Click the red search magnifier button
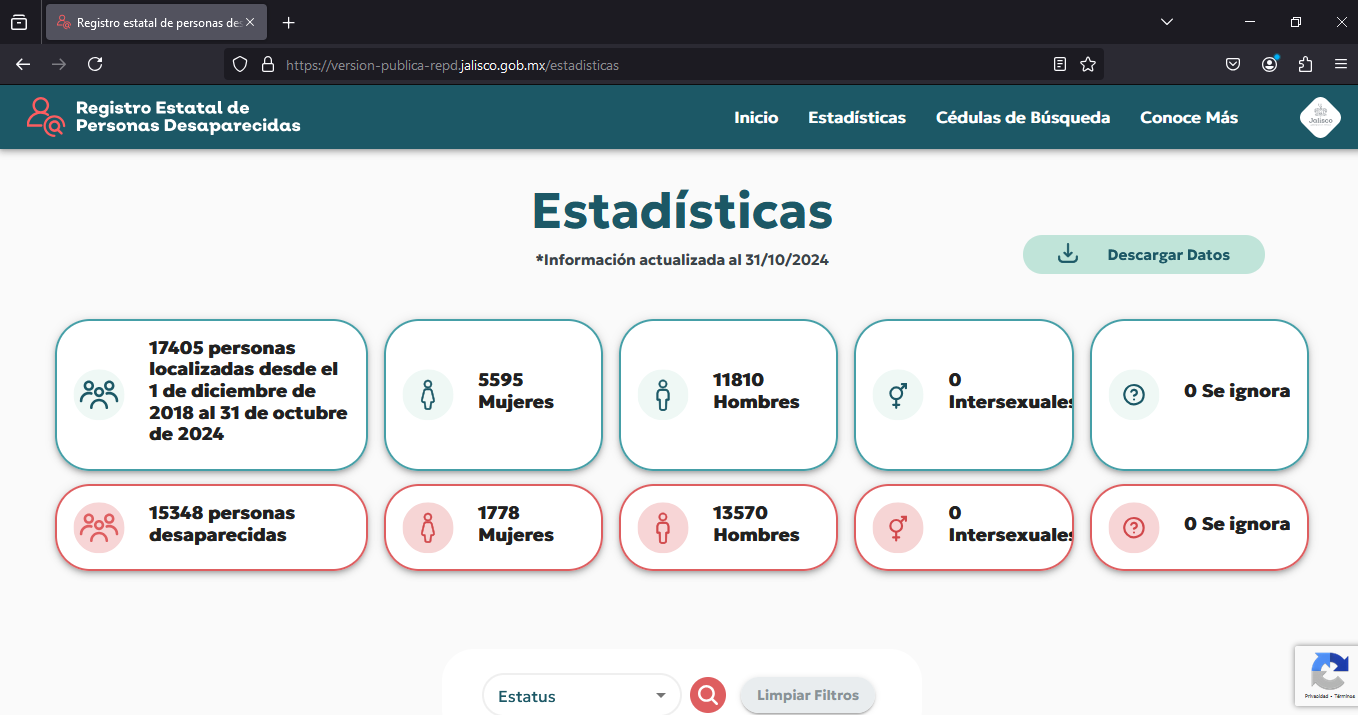This screenshot has height=715, width=1358. tap(708, 695)
